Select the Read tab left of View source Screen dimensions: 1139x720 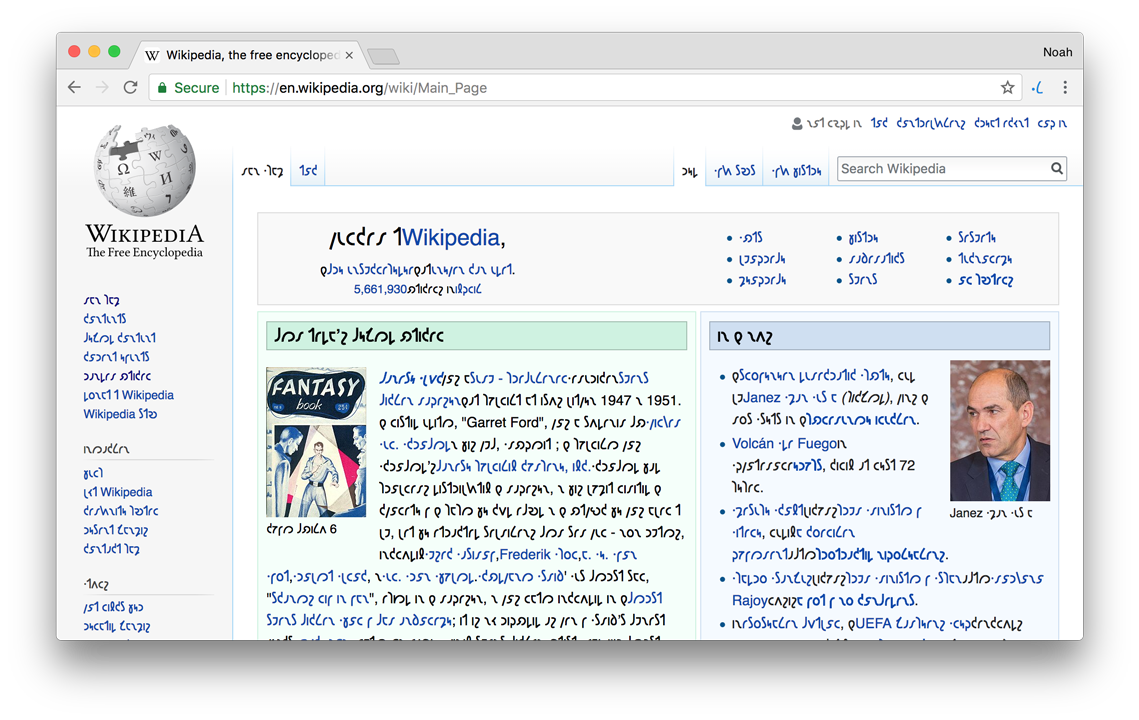pyautogui.click(x=689, y=171)
